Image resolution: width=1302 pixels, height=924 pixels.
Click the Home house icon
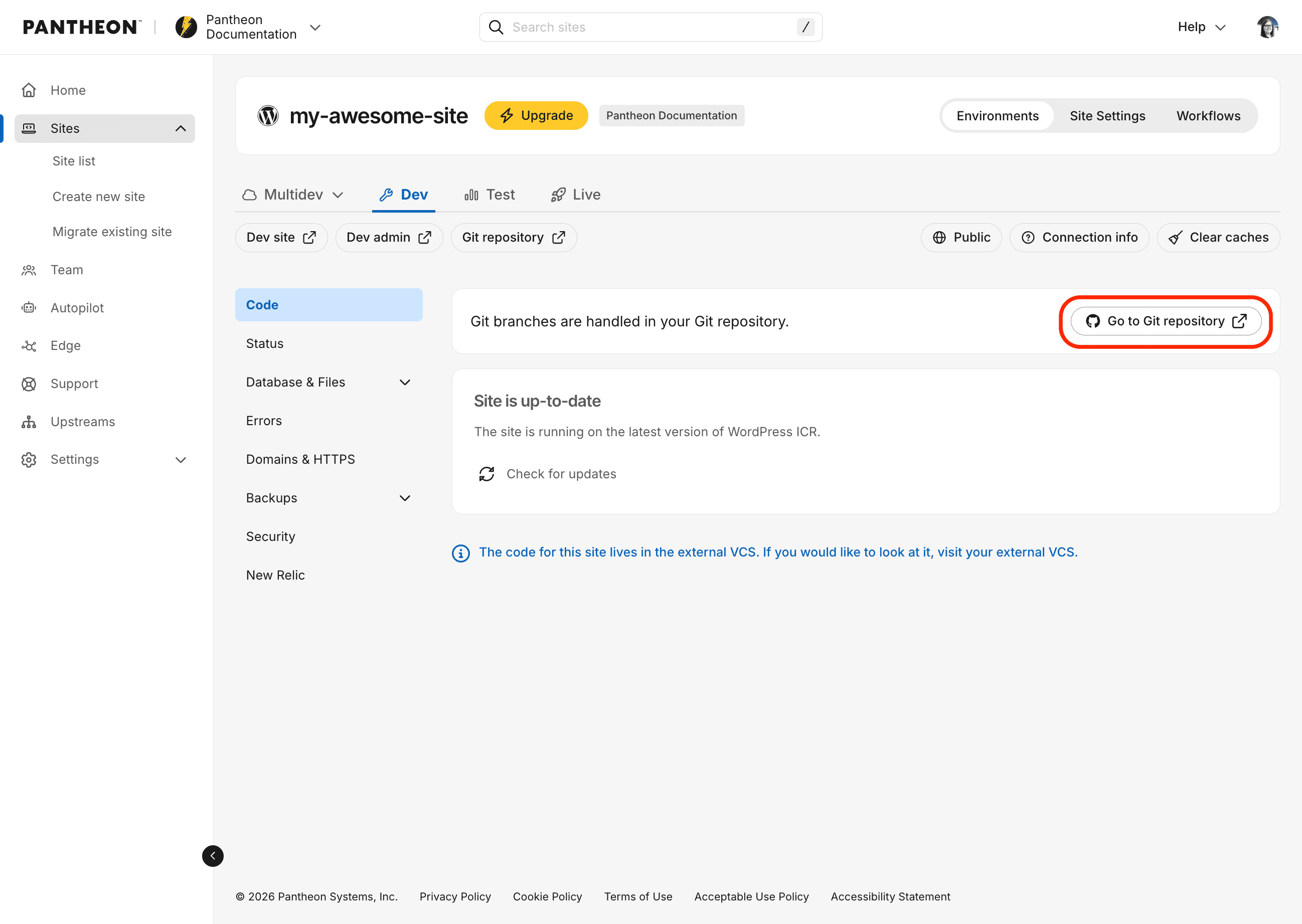29,90
